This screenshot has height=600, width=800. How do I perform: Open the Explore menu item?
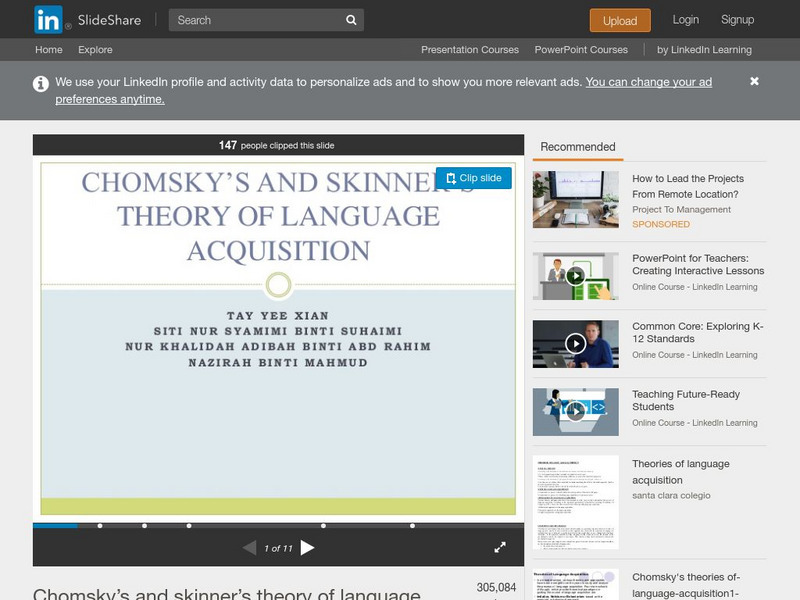[95, 50]
